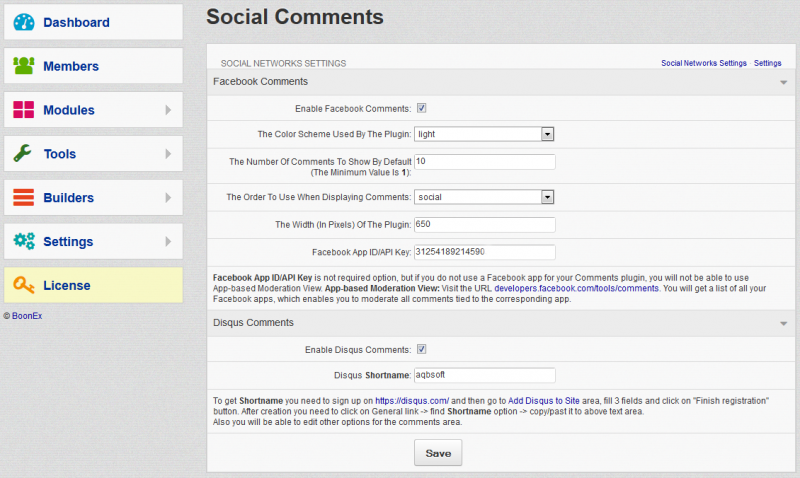Open the Tools menu label
The width and height of the screenshot is (800, 478).
[60, 154]
